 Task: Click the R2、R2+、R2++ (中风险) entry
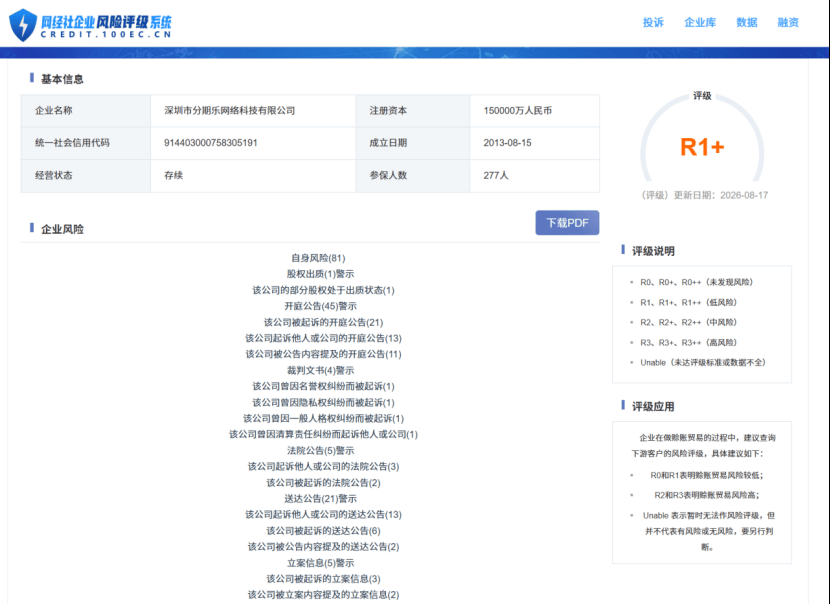(x=688, y=322)
